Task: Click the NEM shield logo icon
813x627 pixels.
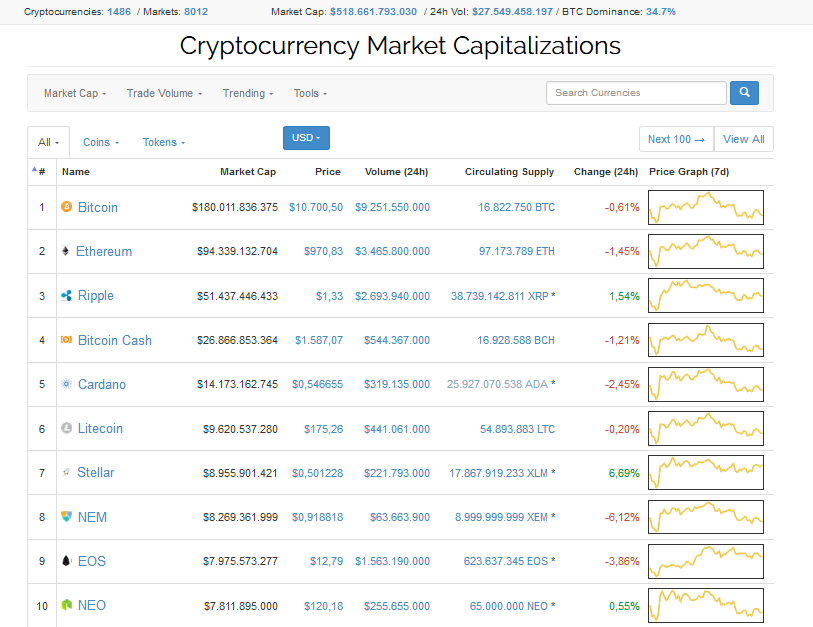Action: point(66,517)
